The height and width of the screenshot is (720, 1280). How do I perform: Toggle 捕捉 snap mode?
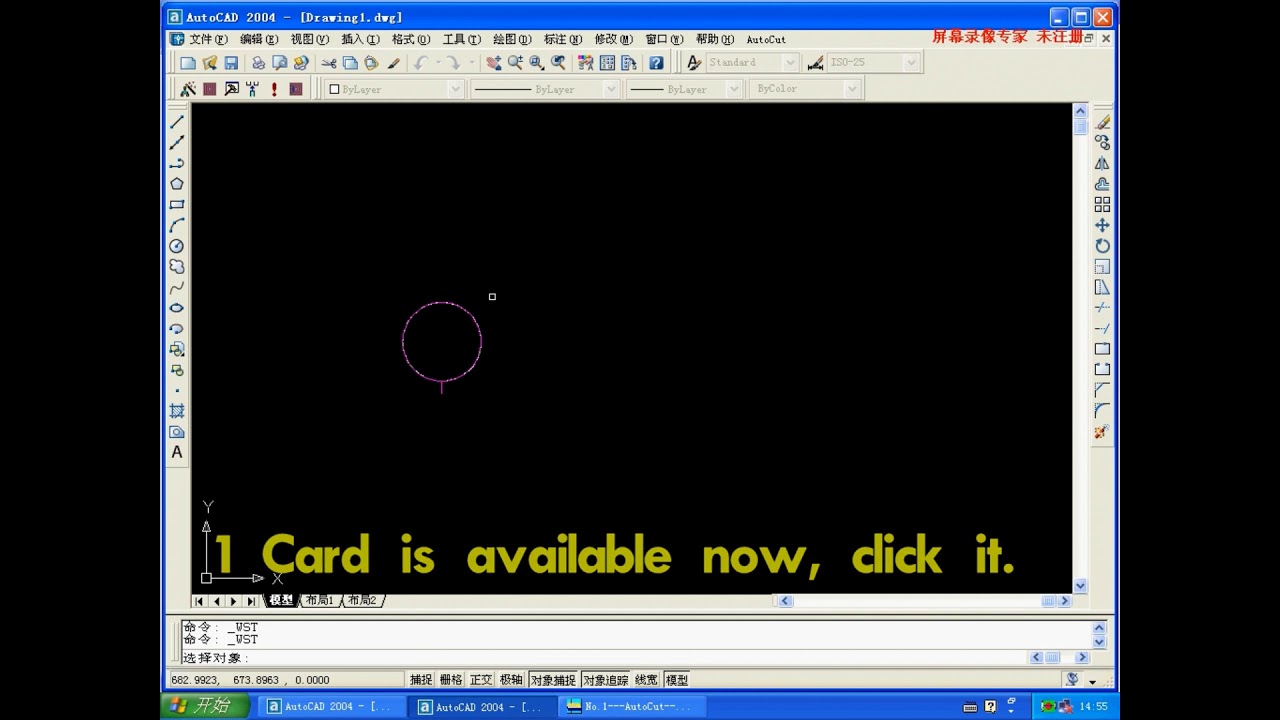[x=421, y=680]
